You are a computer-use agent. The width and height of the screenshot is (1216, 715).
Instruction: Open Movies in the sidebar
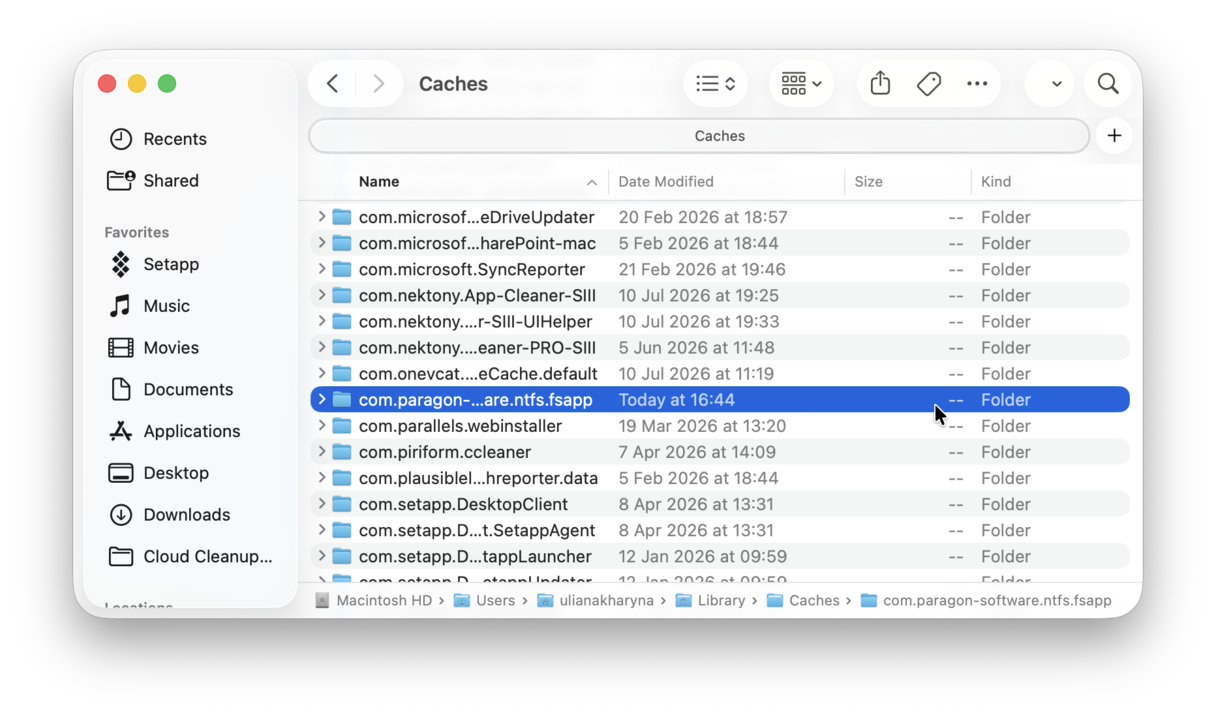pos(170,348)
